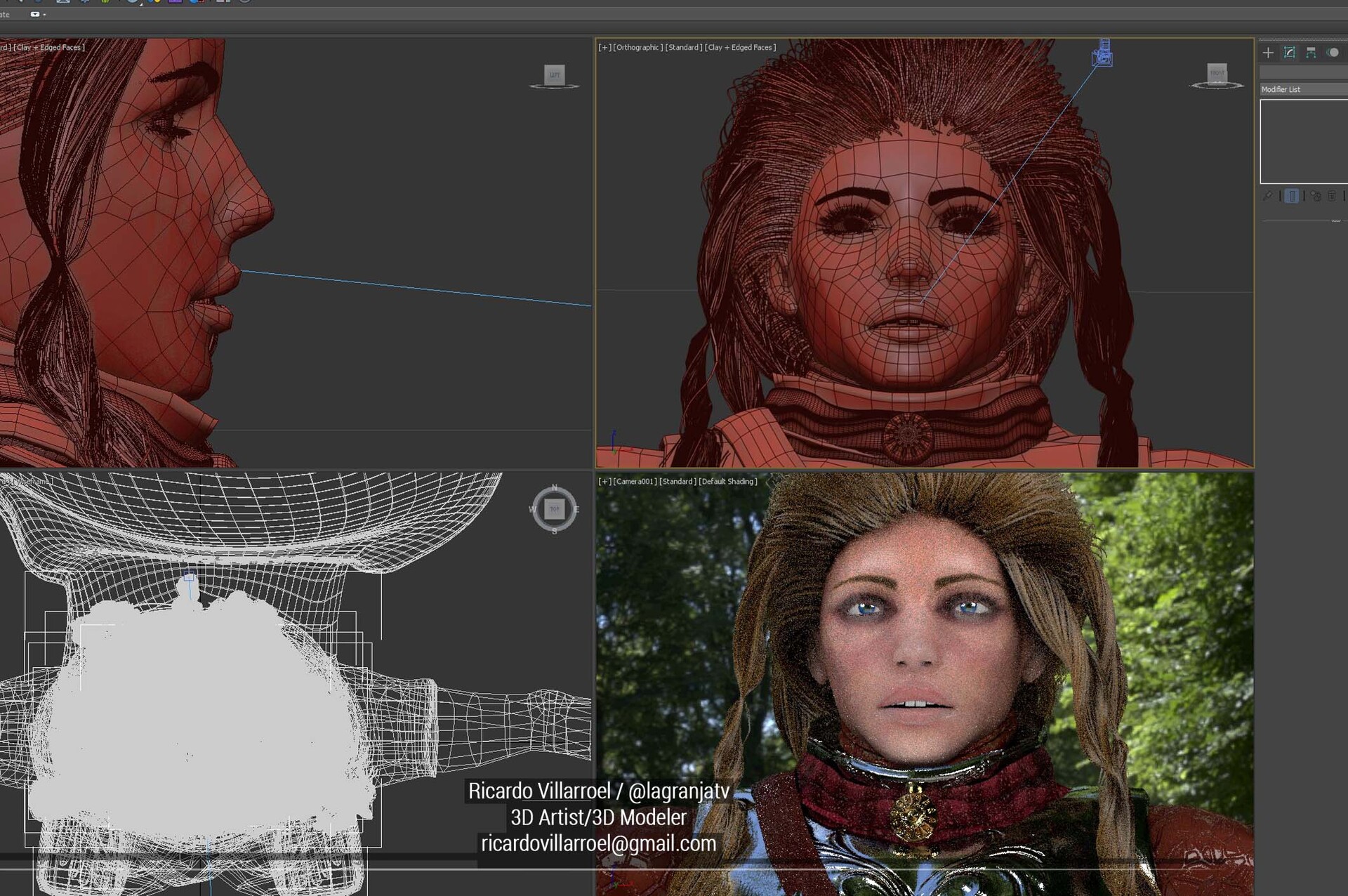
Task: Click the FRONT ViewCube face in the orthographic viewport
Action: (1216, 72)
